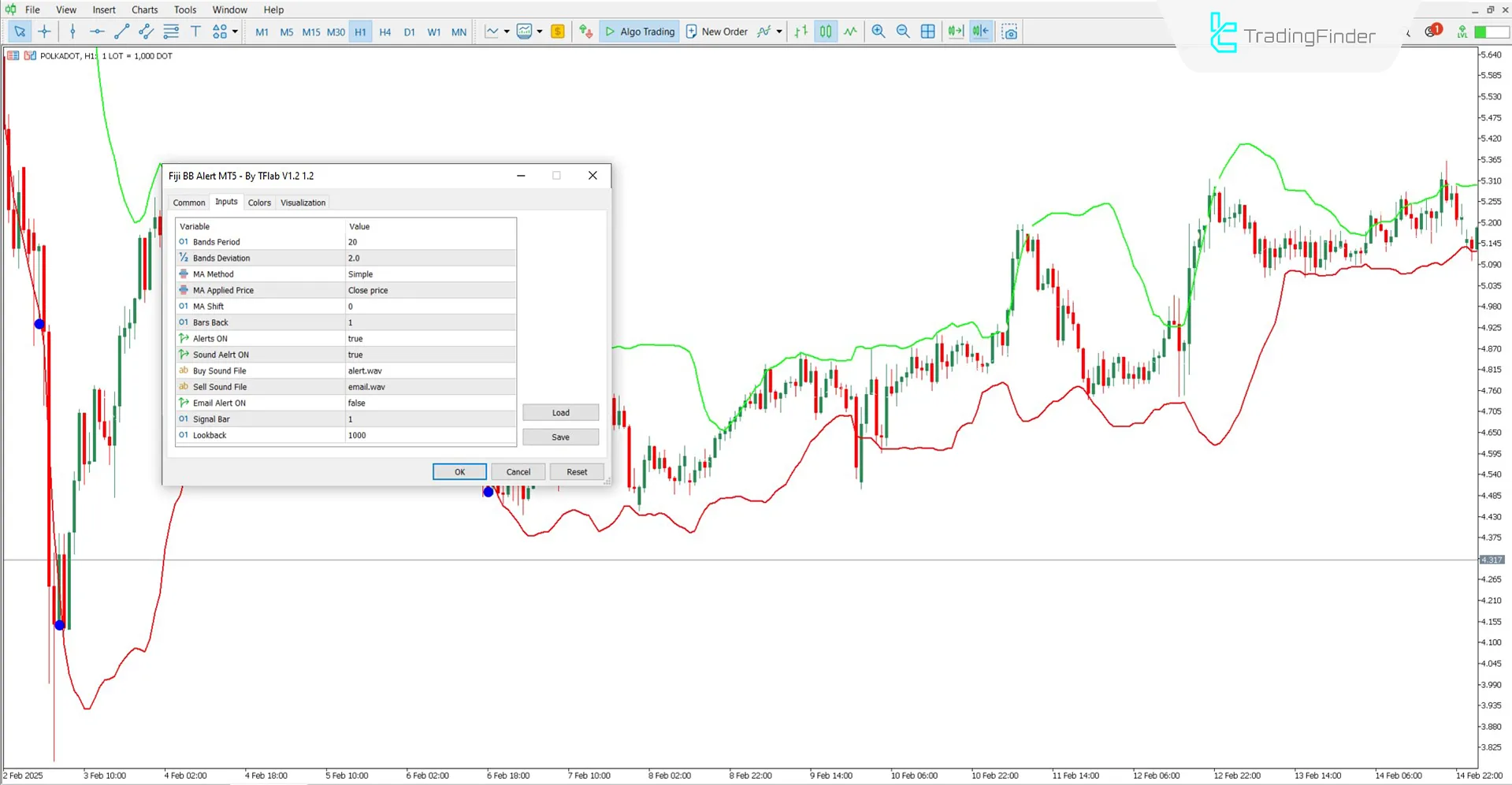Expand the indicators dropdown arrow

[507, 32]
